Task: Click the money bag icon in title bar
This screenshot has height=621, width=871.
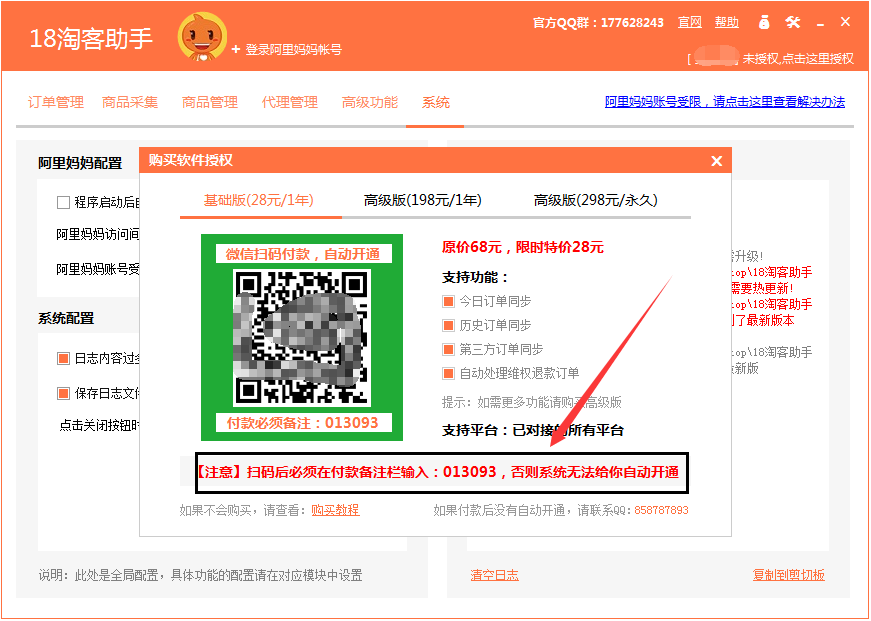Action: tap(764, 22)
